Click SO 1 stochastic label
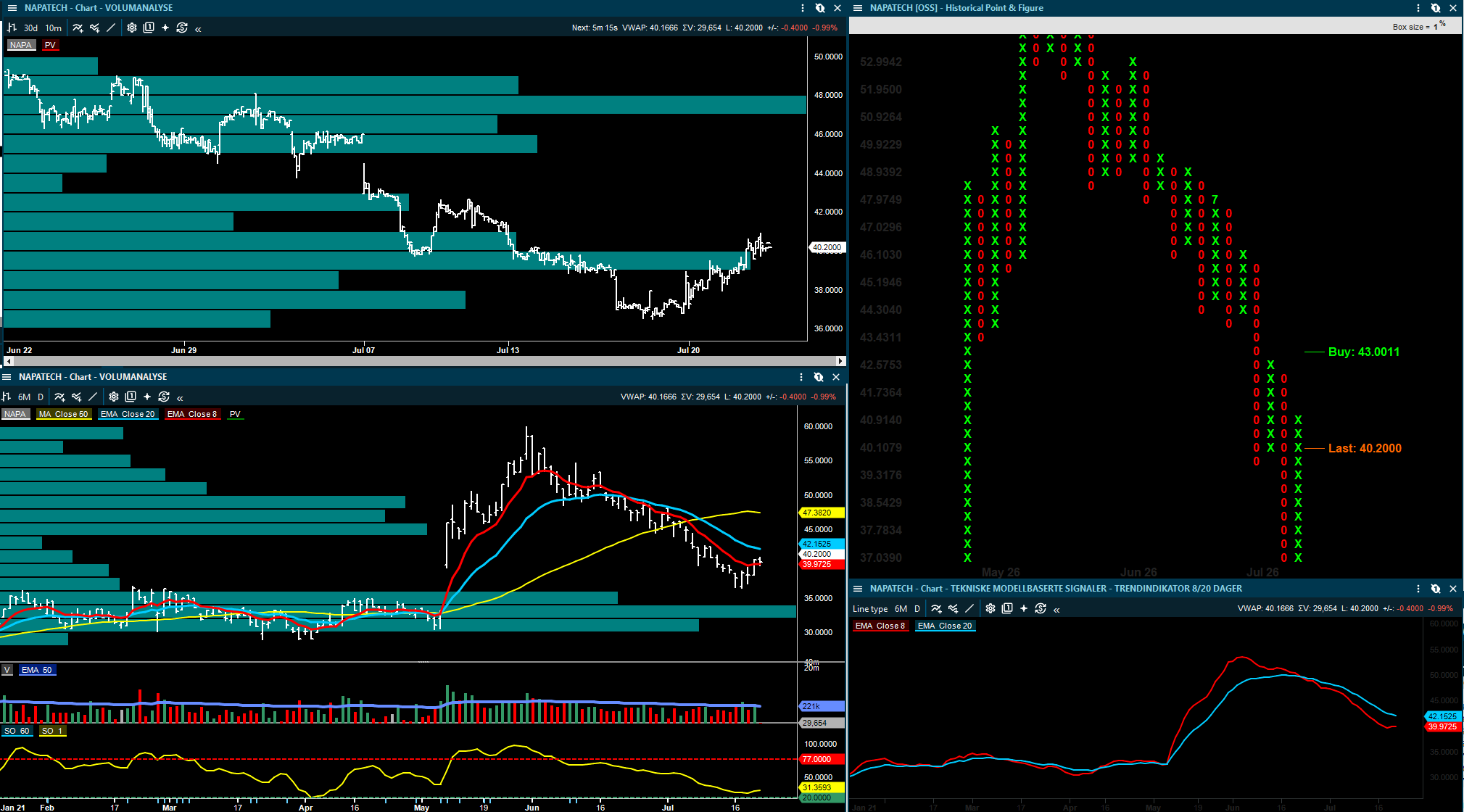Screen dimensions: 1464x812 click(52, 731)
